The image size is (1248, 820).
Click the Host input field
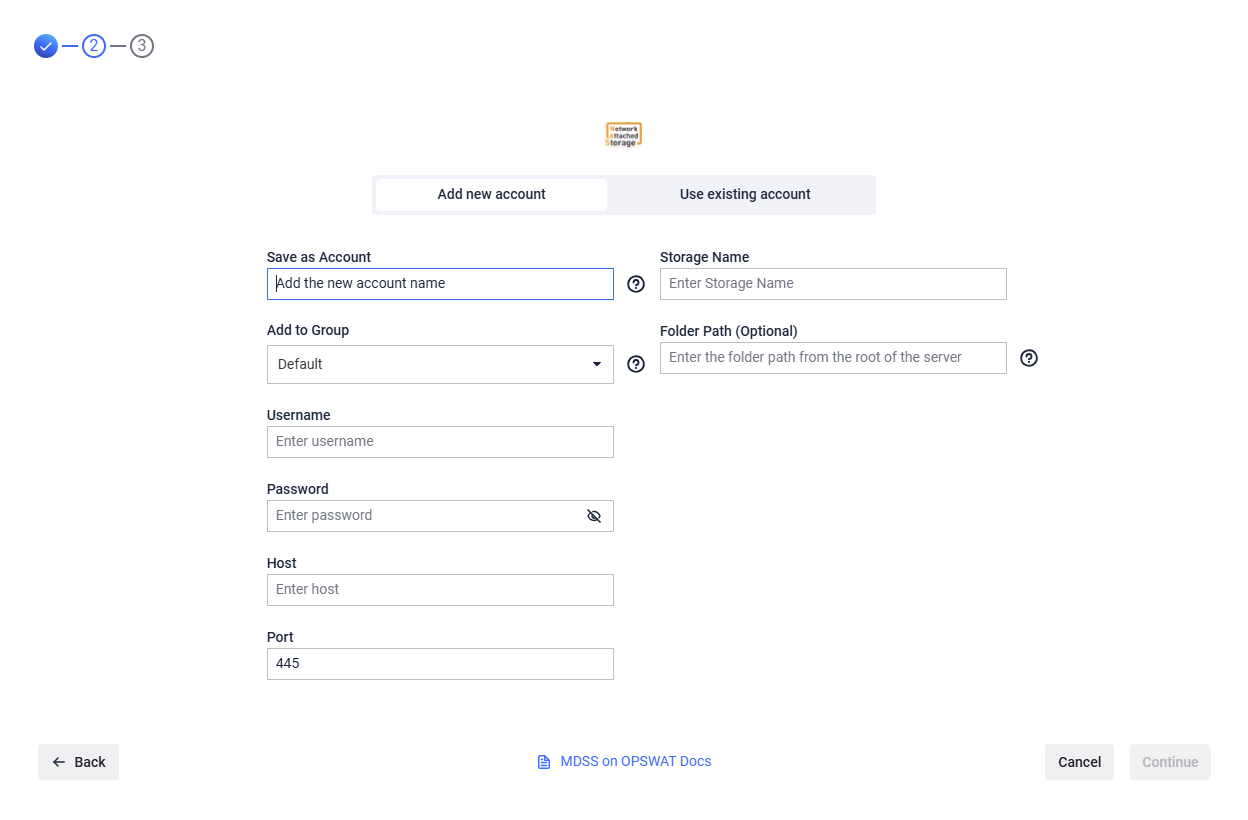440,590
